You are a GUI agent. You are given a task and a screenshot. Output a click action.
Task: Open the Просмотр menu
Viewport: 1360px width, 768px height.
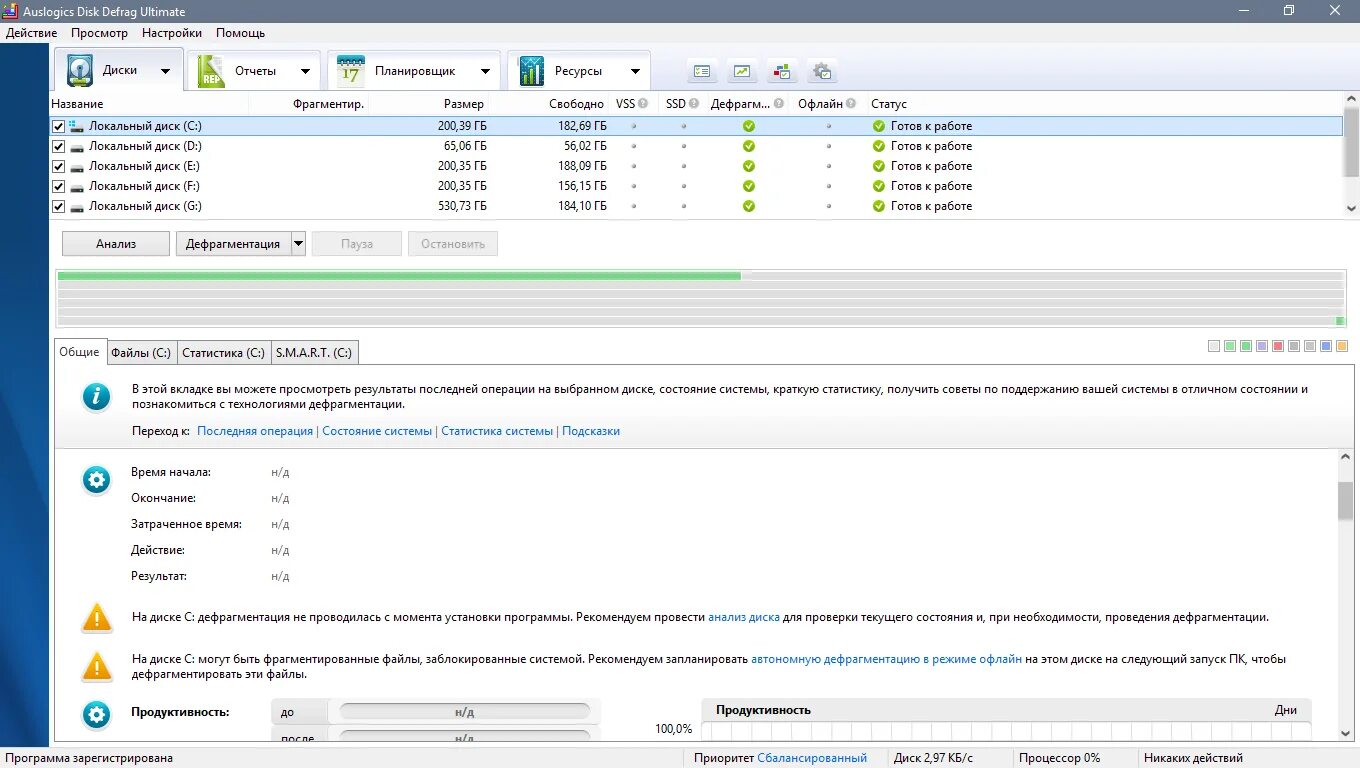(x=99, y=33)
